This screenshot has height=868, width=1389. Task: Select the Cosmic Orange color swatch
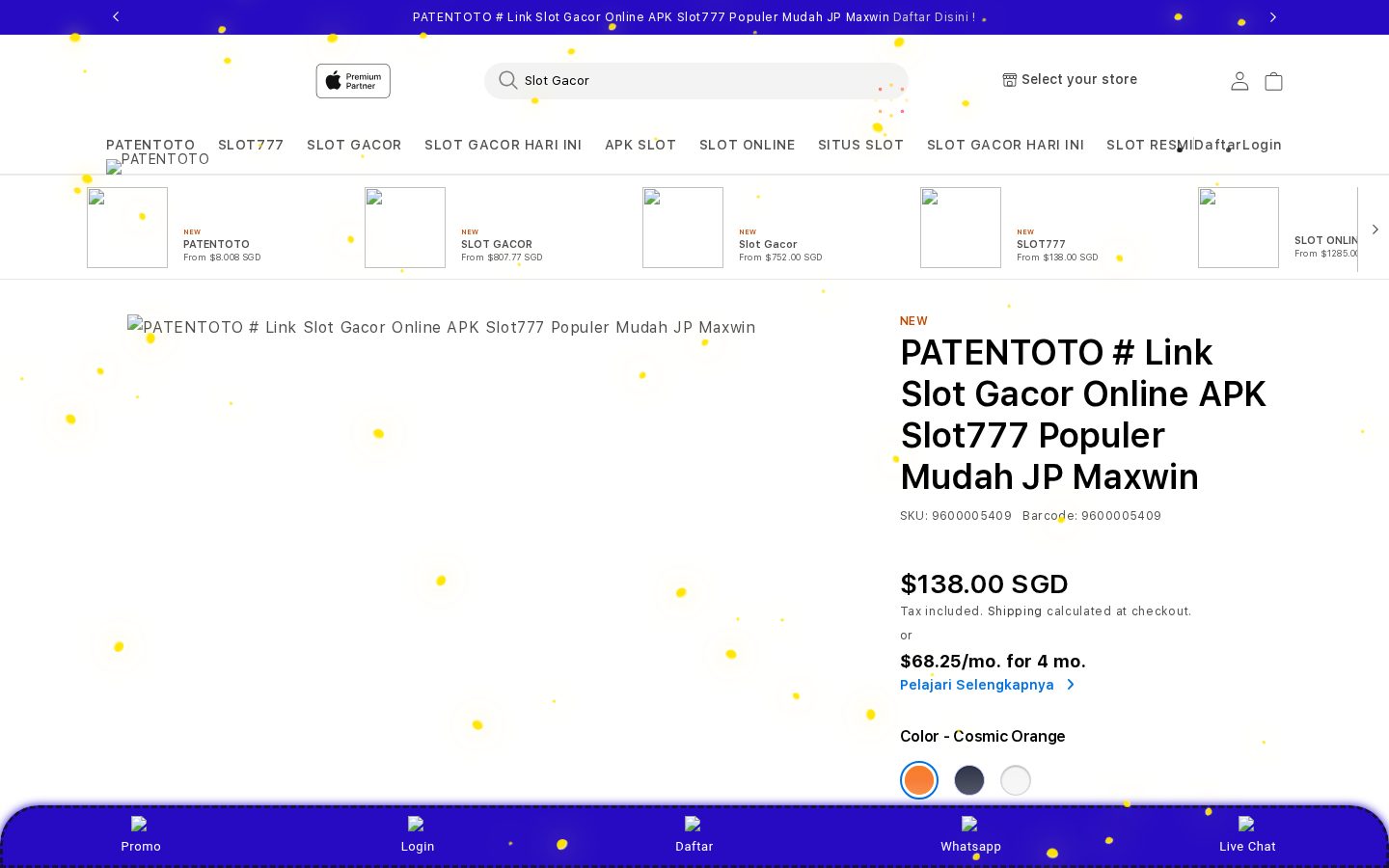(x=919, y=780)
